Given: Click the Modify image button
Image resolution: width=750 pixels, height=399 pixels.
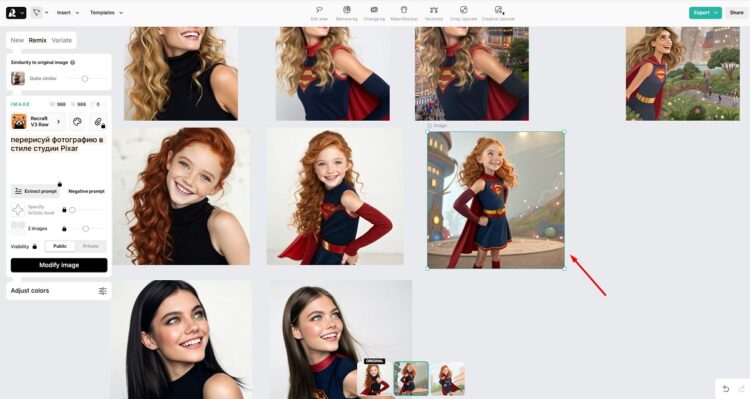Looking at the screenshot, I should pyautogui.click(x=59, y=265).
